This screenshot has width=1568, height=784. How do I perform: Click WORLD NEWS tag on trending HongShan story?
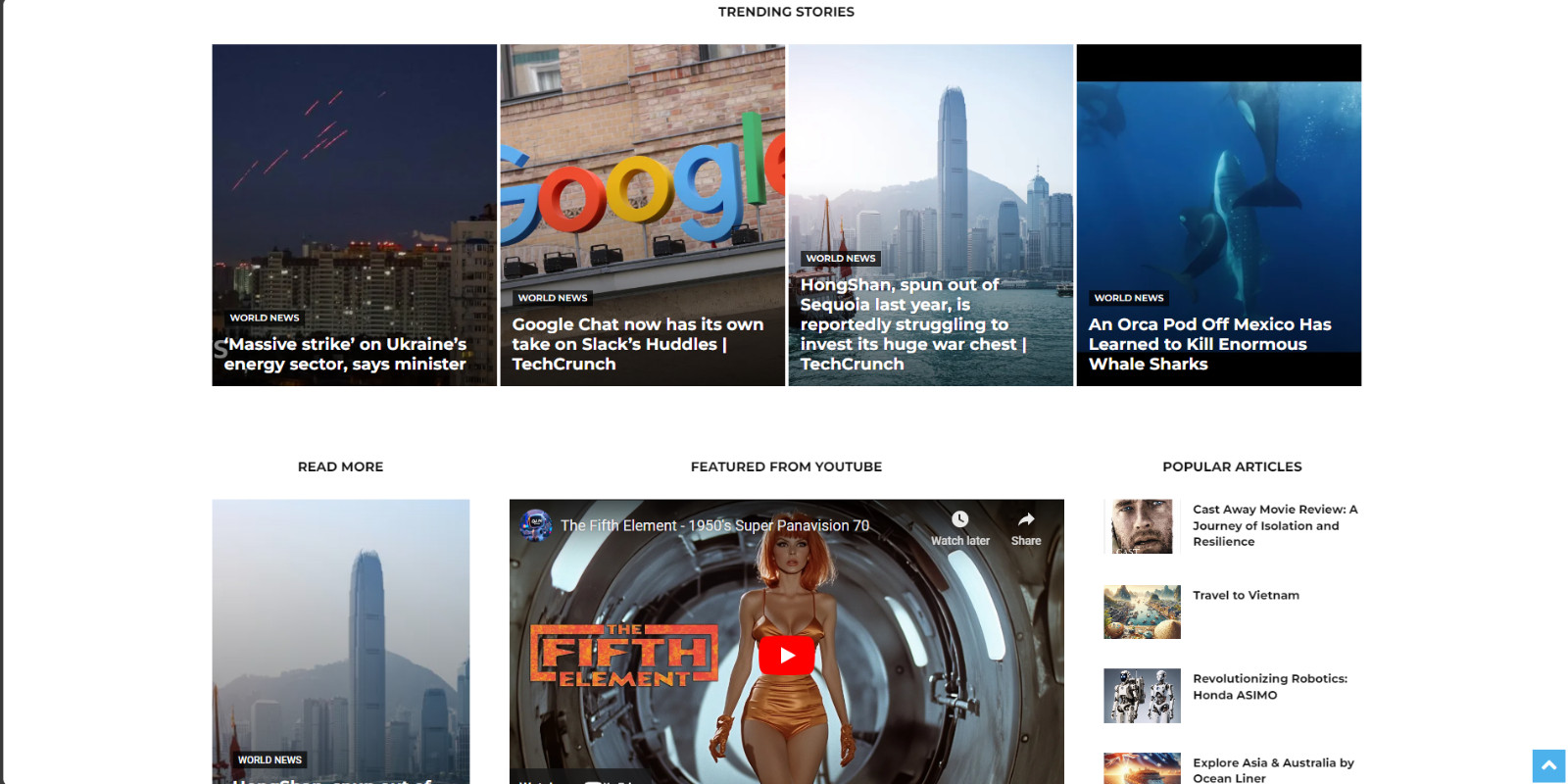click(x=841, y=259)
